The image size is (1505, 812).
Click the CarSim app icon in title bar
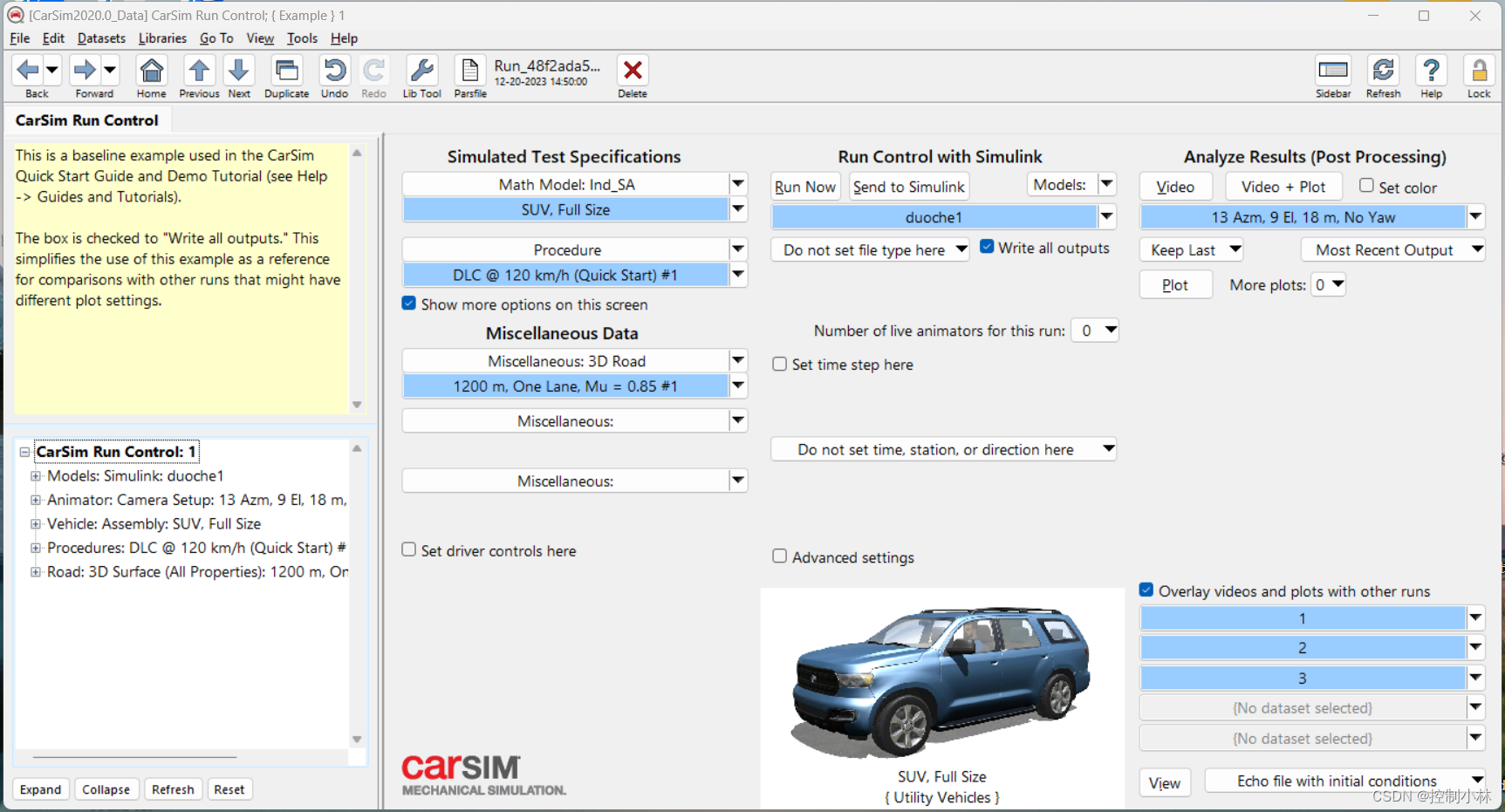[15, 15]
